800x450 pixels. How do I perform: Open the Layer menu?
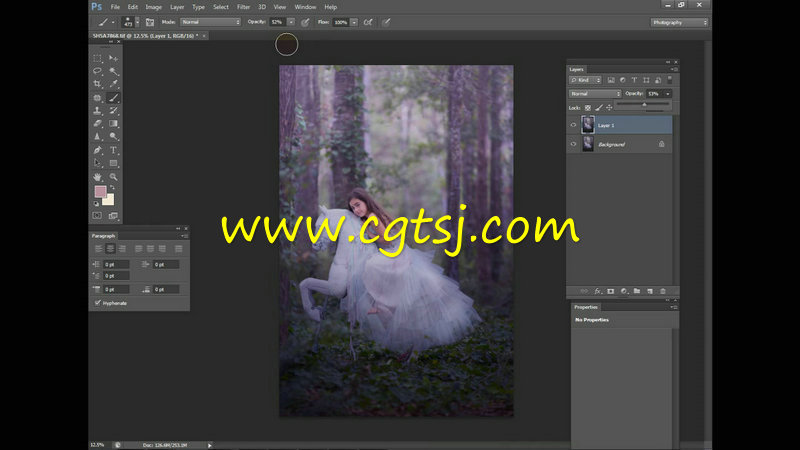177,7
